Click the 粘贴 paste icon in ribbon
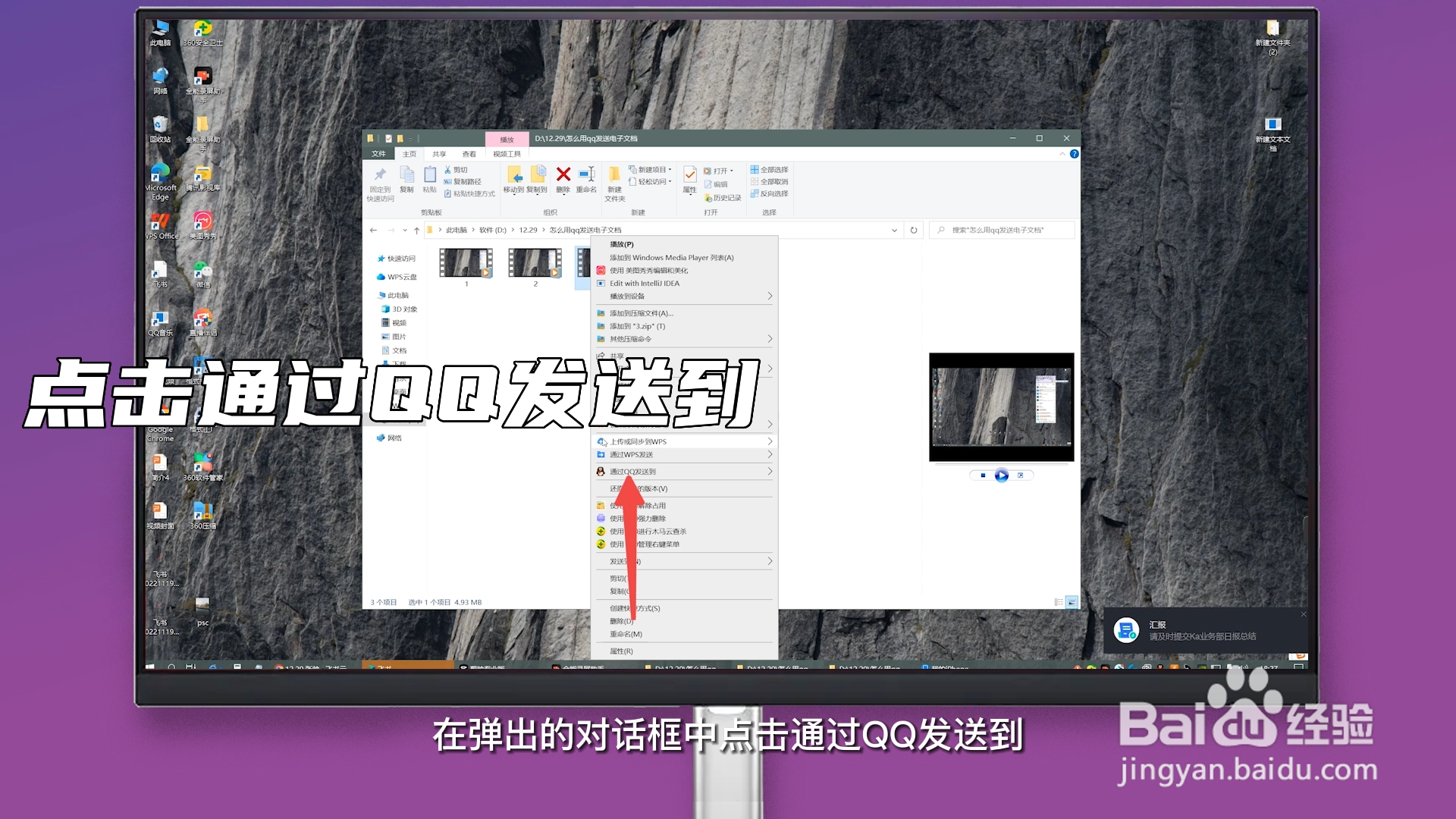The width and height of the screenshot is (1456, 819). click(430, 174)
